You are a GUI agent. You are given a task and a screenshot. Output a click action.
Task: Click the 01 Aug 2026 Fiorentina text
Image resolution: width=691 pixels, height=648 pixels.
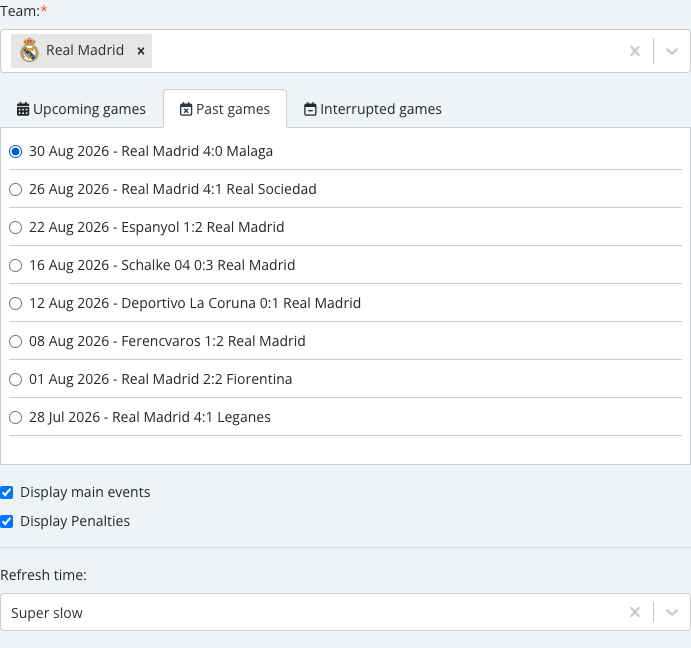[x=160, y=379]
